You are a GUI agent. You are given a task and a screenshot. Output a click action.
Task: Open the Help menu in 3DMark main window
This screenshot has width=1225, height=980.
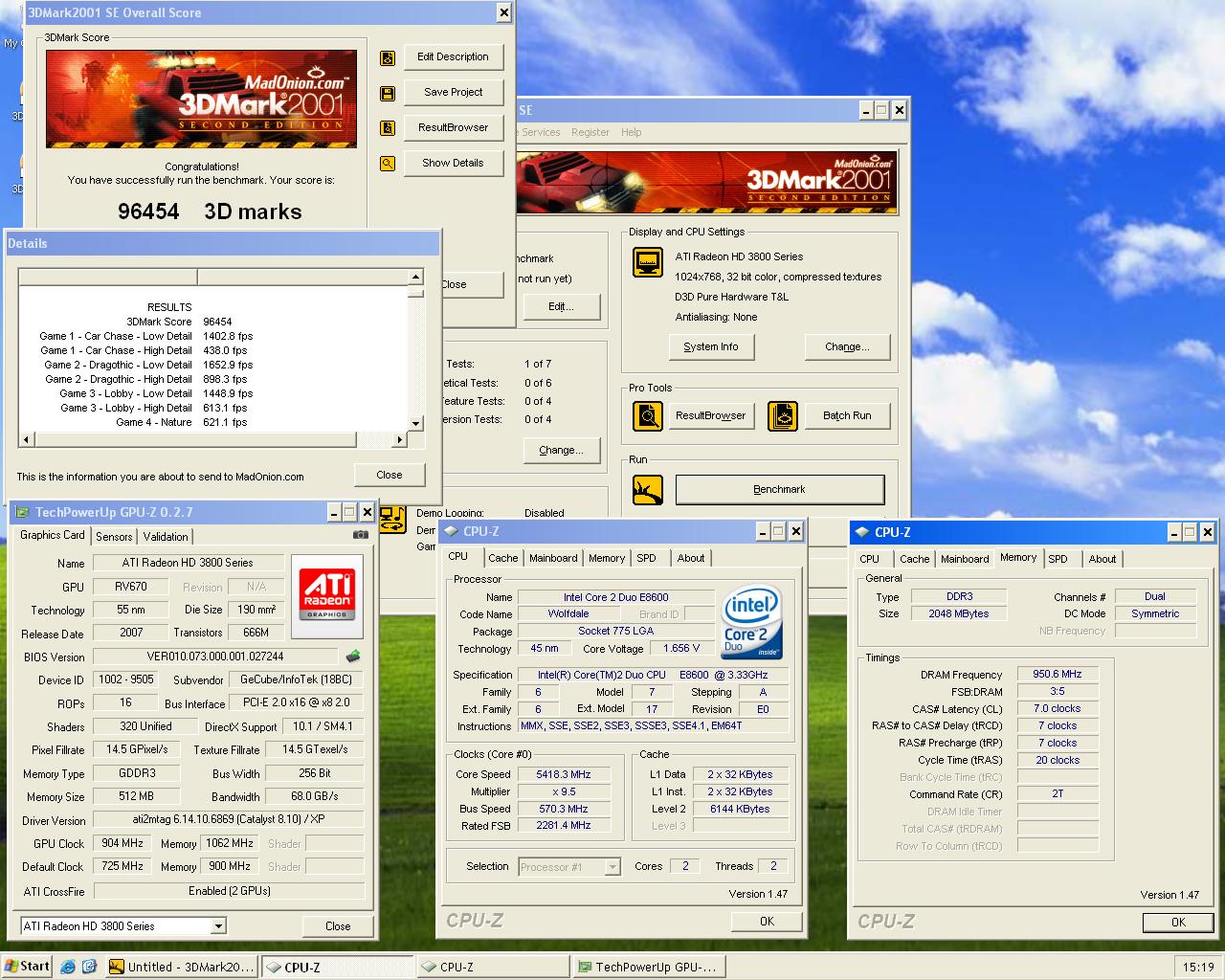(631, 133)
